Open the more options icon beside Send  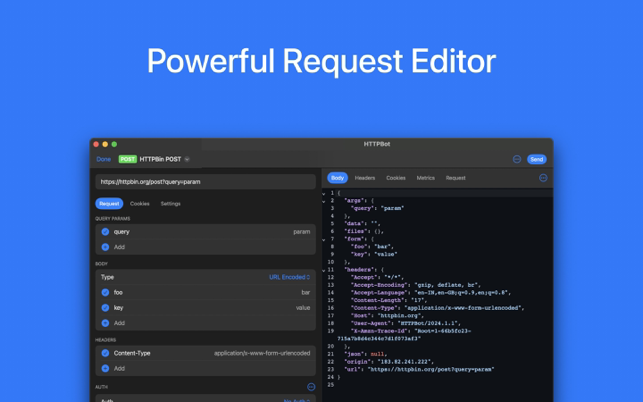tap(517, 159)
